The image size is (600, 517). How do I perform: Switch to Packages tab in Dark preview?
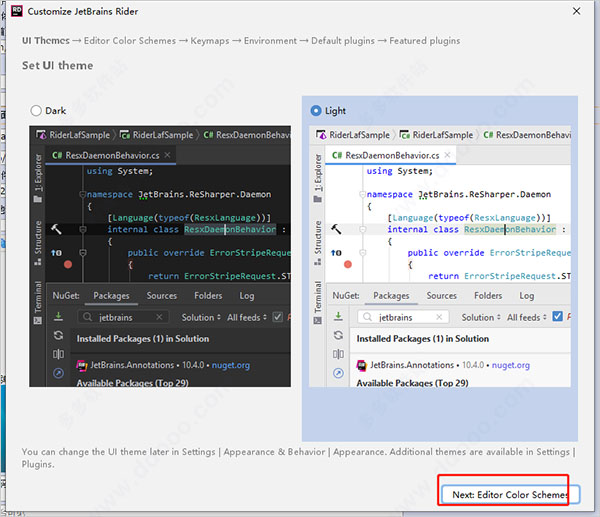(x=111, y=296)
